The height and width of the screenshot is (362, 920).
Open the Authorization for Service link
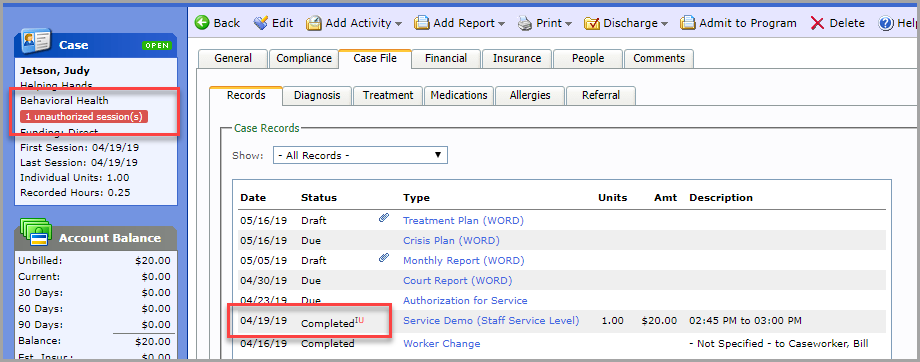pyautogui.click(x=465, y=300)
